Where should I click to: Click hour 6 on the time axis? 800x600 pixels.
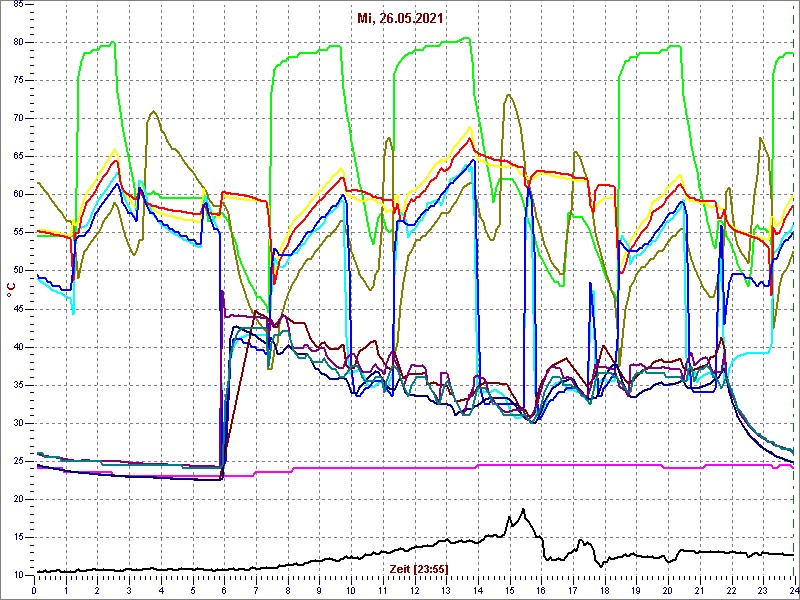224,590
